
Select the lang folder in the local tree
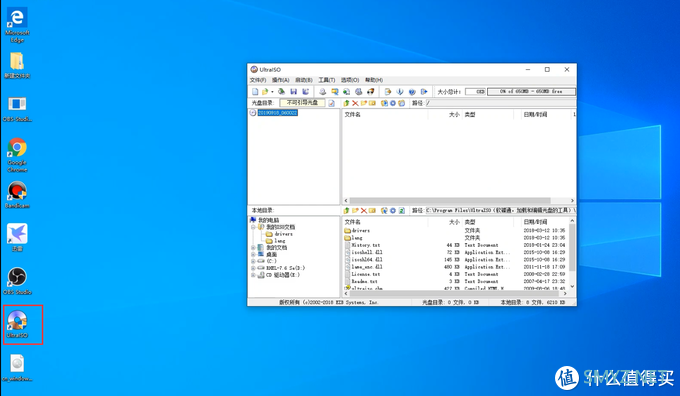[279, 241]
